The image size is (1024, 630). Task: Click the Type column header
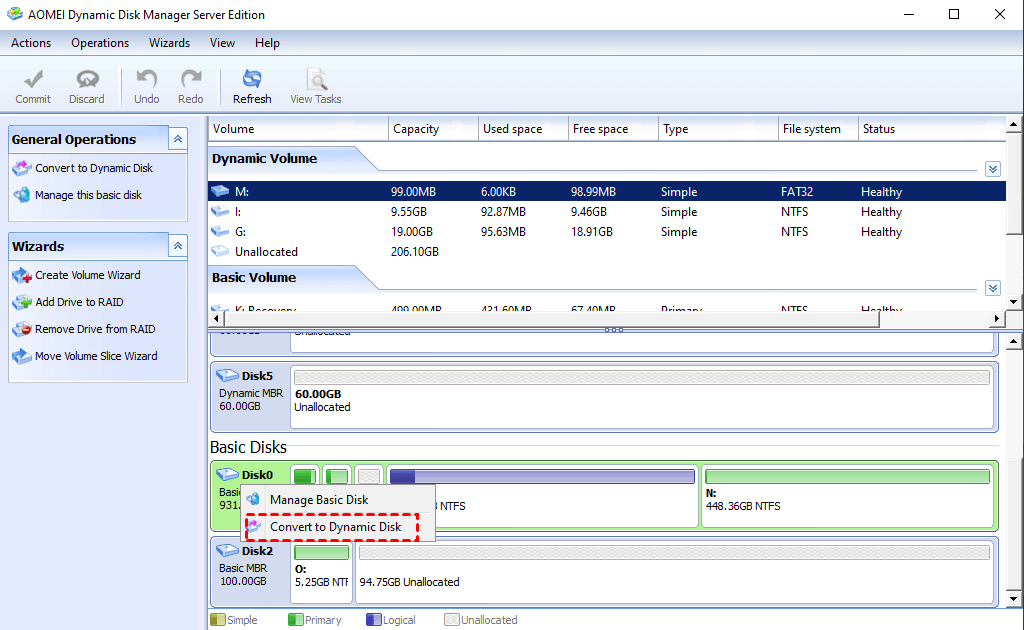click(x=718, y=129)
